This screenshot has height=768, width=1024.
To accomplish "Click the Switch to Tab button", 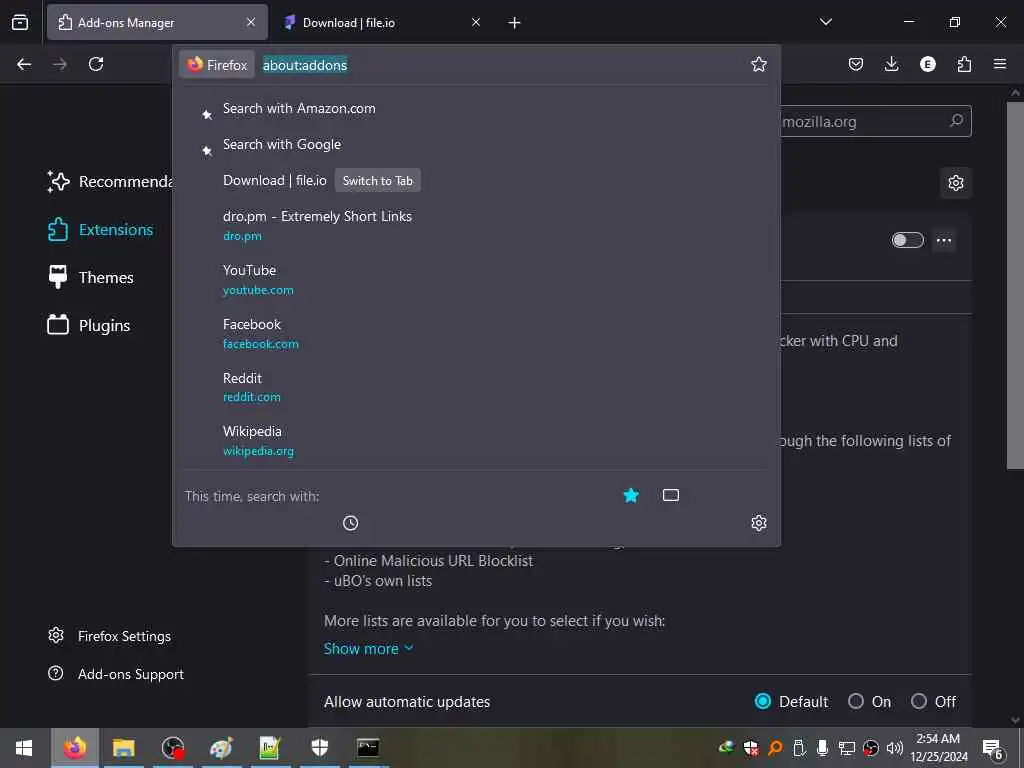I will [x=377, y=181].
